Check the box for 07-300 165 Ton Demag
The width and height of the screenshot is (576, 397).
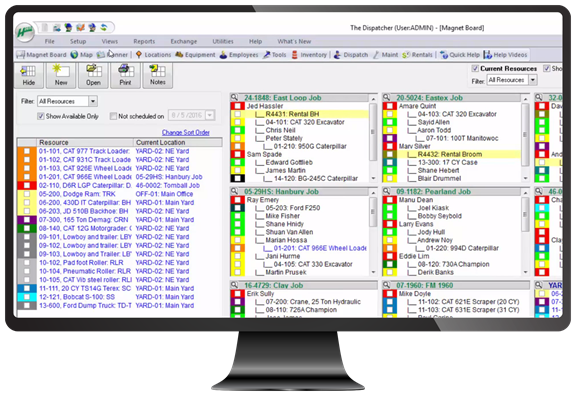(x=27, y=220)
